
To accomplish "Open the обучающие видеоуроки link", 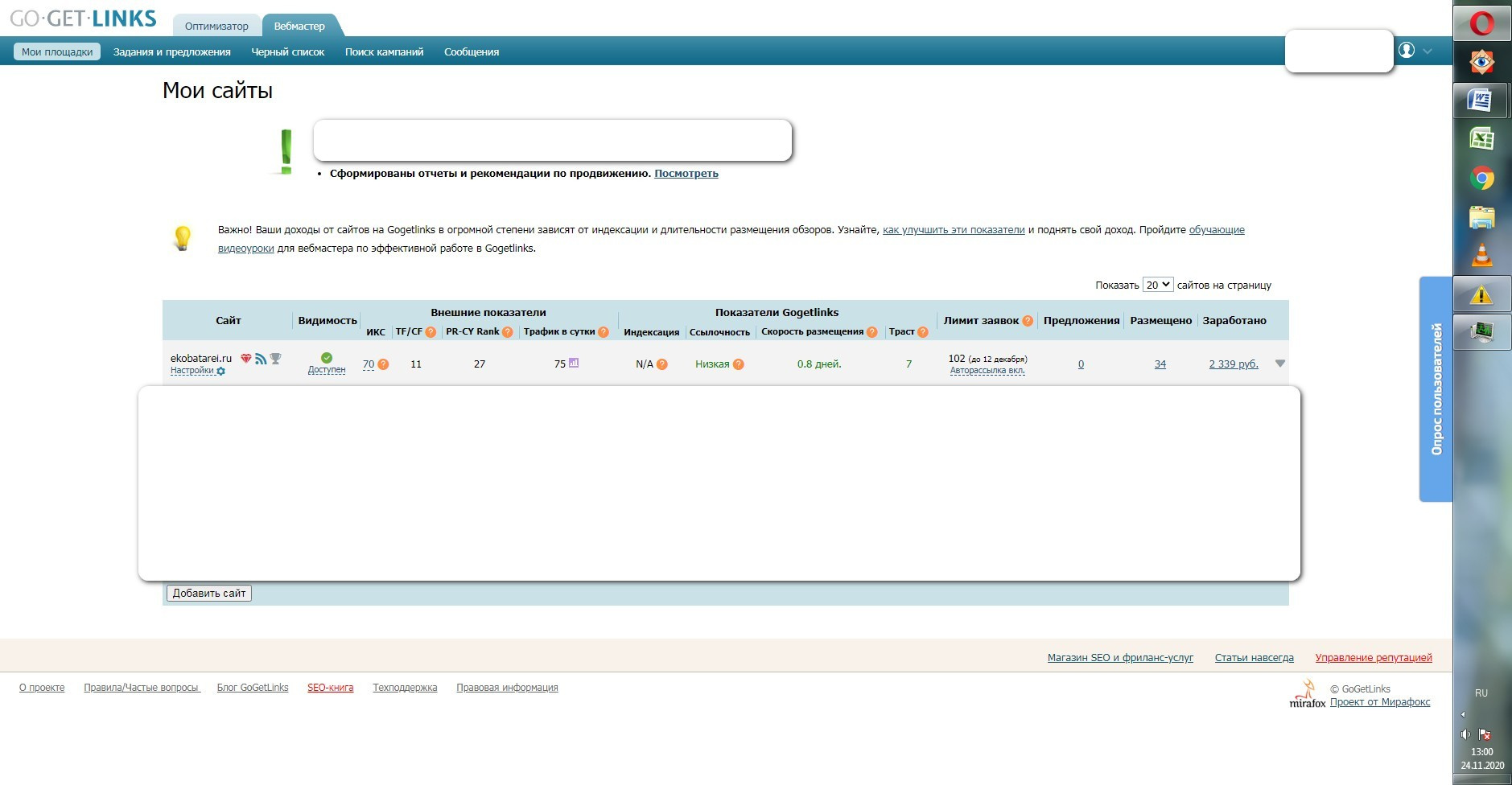I will (1217, 230).
